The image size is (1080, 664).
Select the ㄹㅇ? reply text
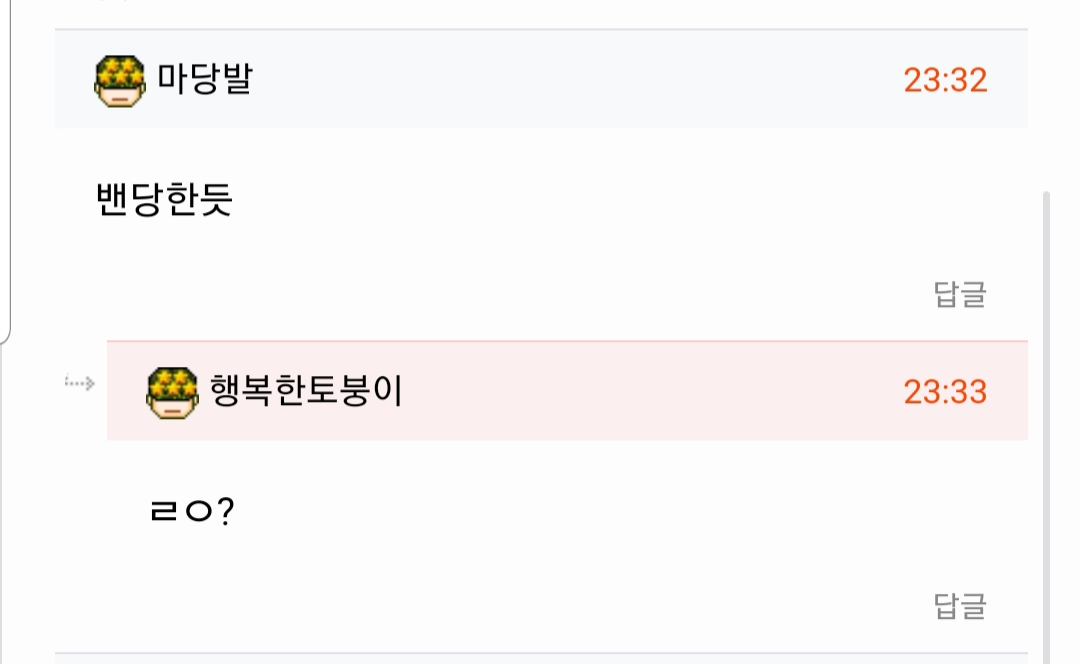pos(191,512)
